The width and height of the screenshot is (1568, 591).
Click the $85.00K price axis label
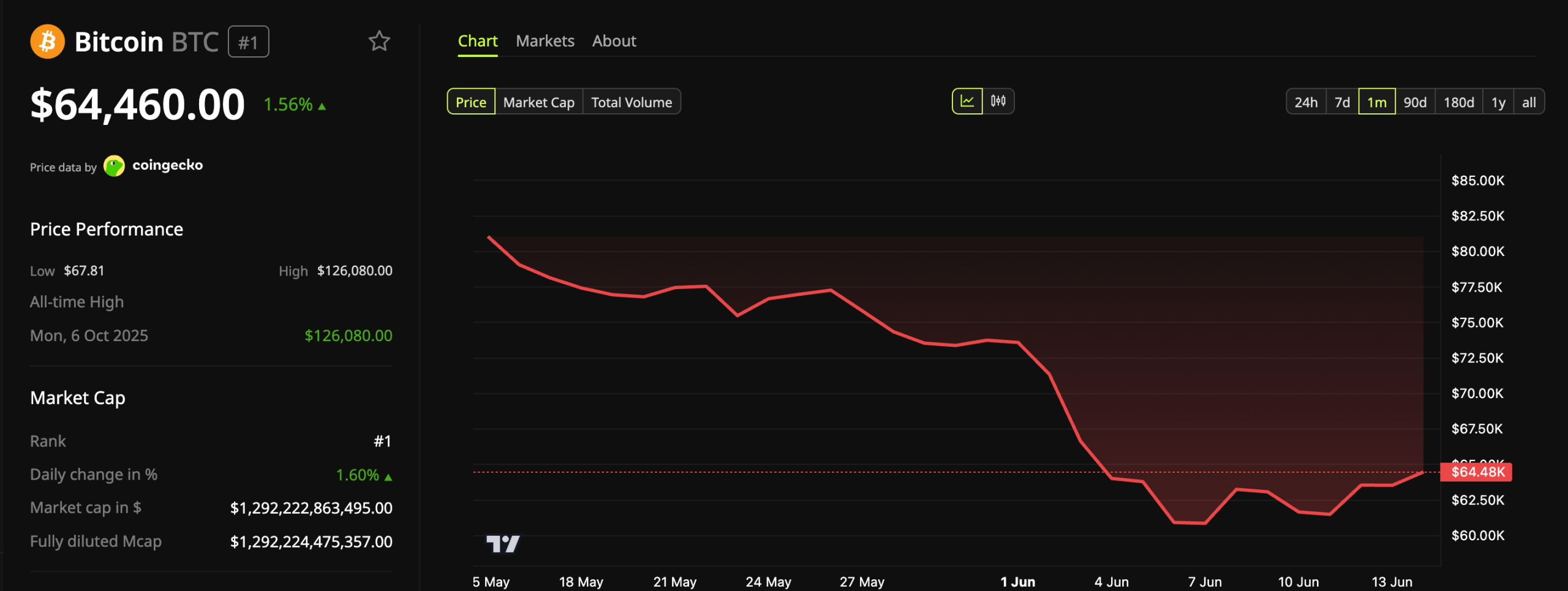1477,181
